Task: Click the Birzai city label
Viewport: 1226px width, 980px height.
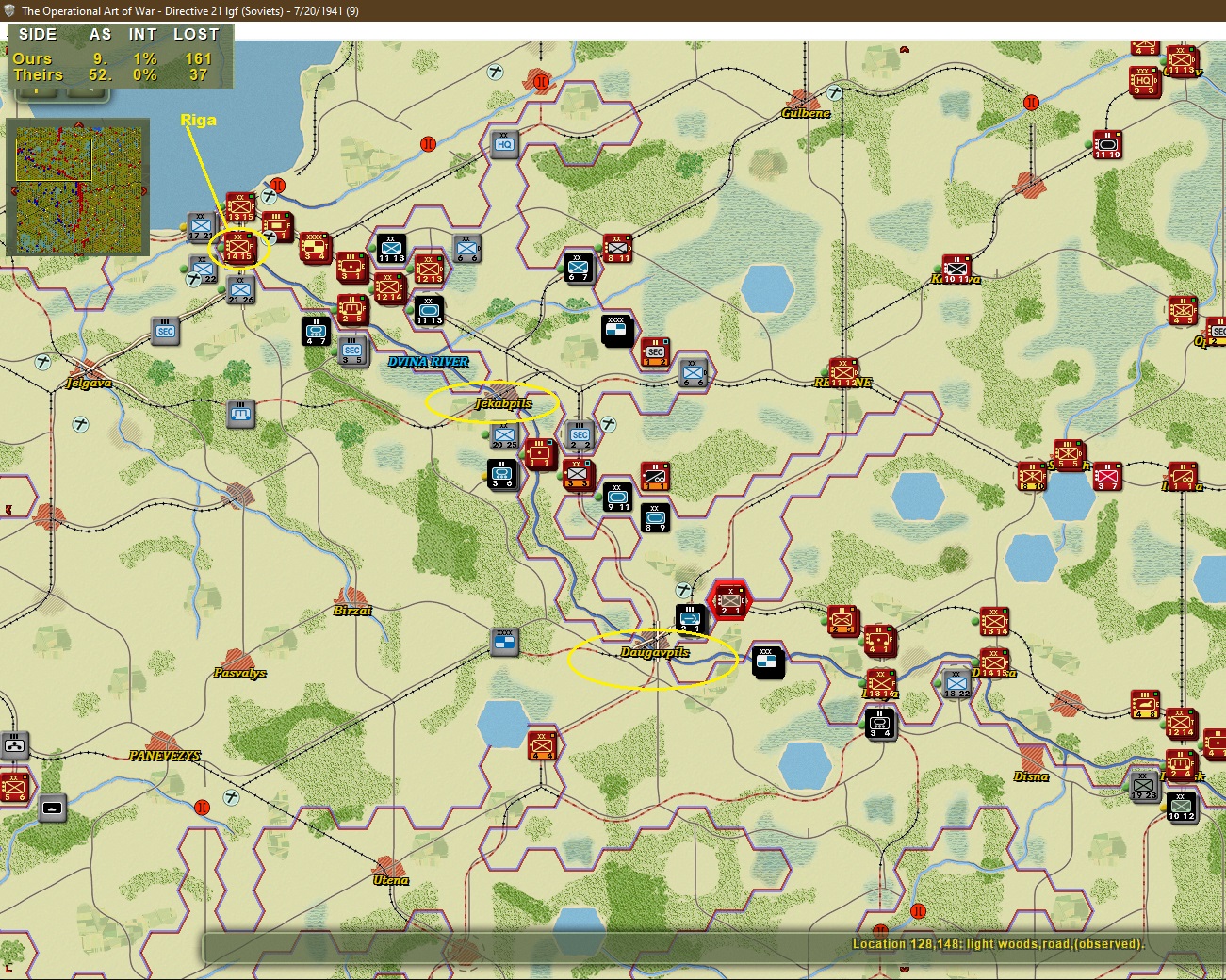Action: 352,611
